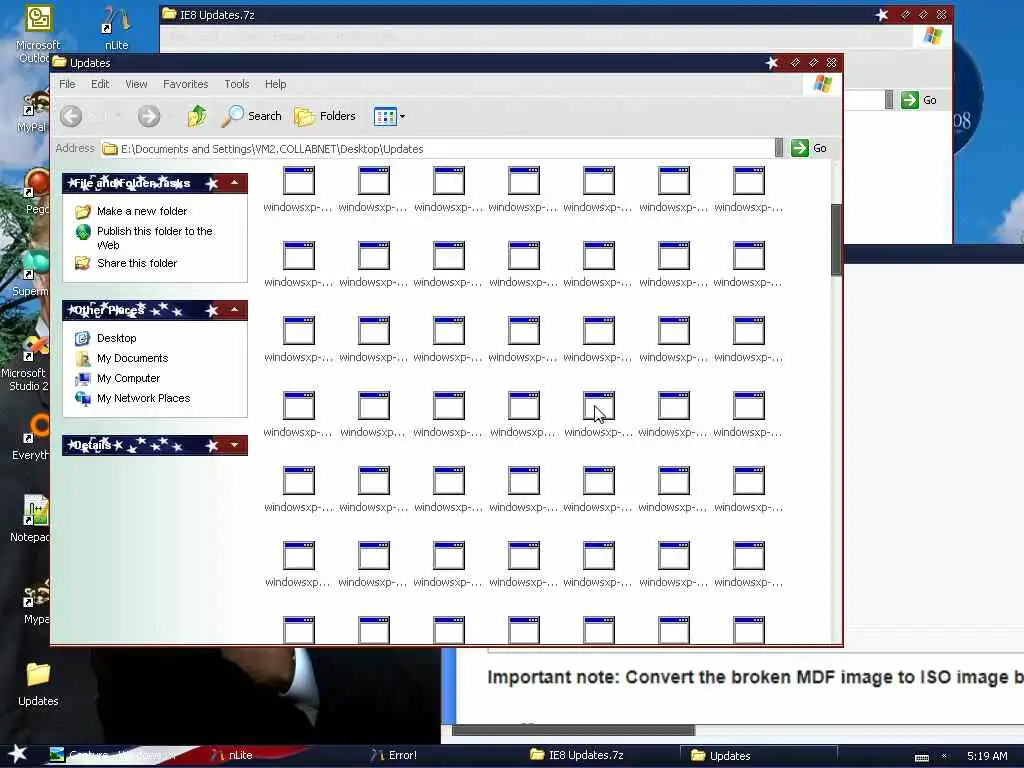Viewport: 1024px width, 768px height.
Task: Open the Tools menu
Action: click(x=236, y=84)
